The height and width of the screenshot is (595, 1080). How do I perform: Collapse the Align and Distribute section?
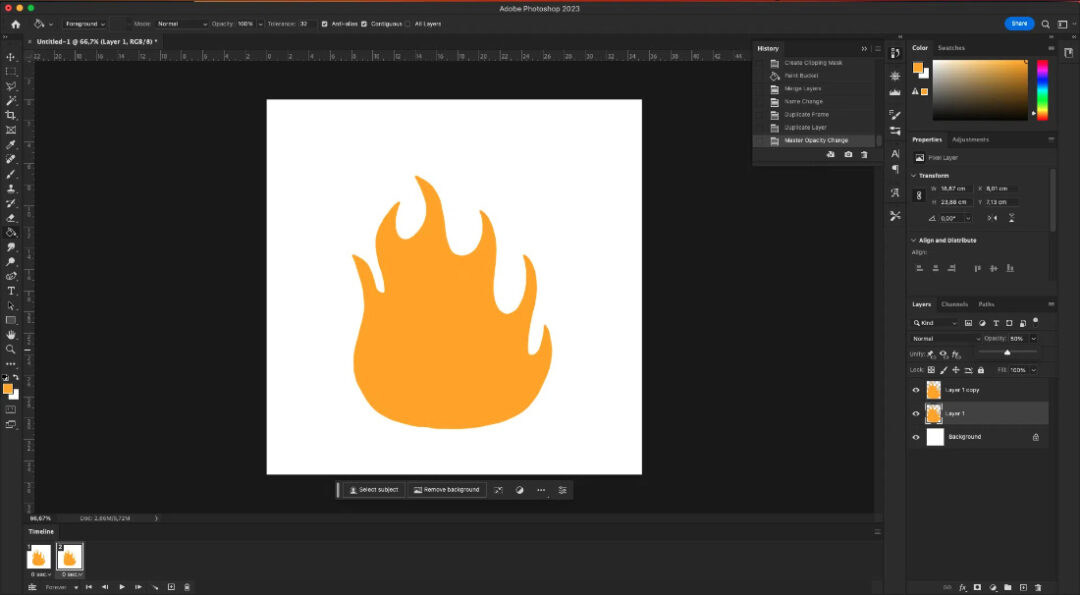(x=914, y=240)
